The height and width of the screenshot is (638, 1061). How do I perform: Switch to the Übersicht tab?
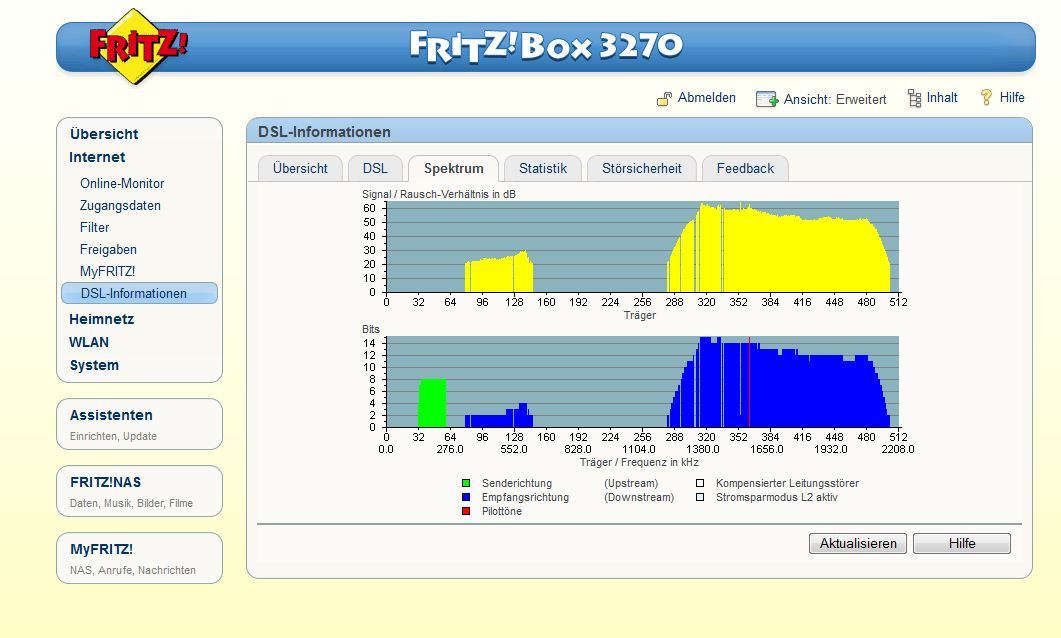[x=300, y=168]
